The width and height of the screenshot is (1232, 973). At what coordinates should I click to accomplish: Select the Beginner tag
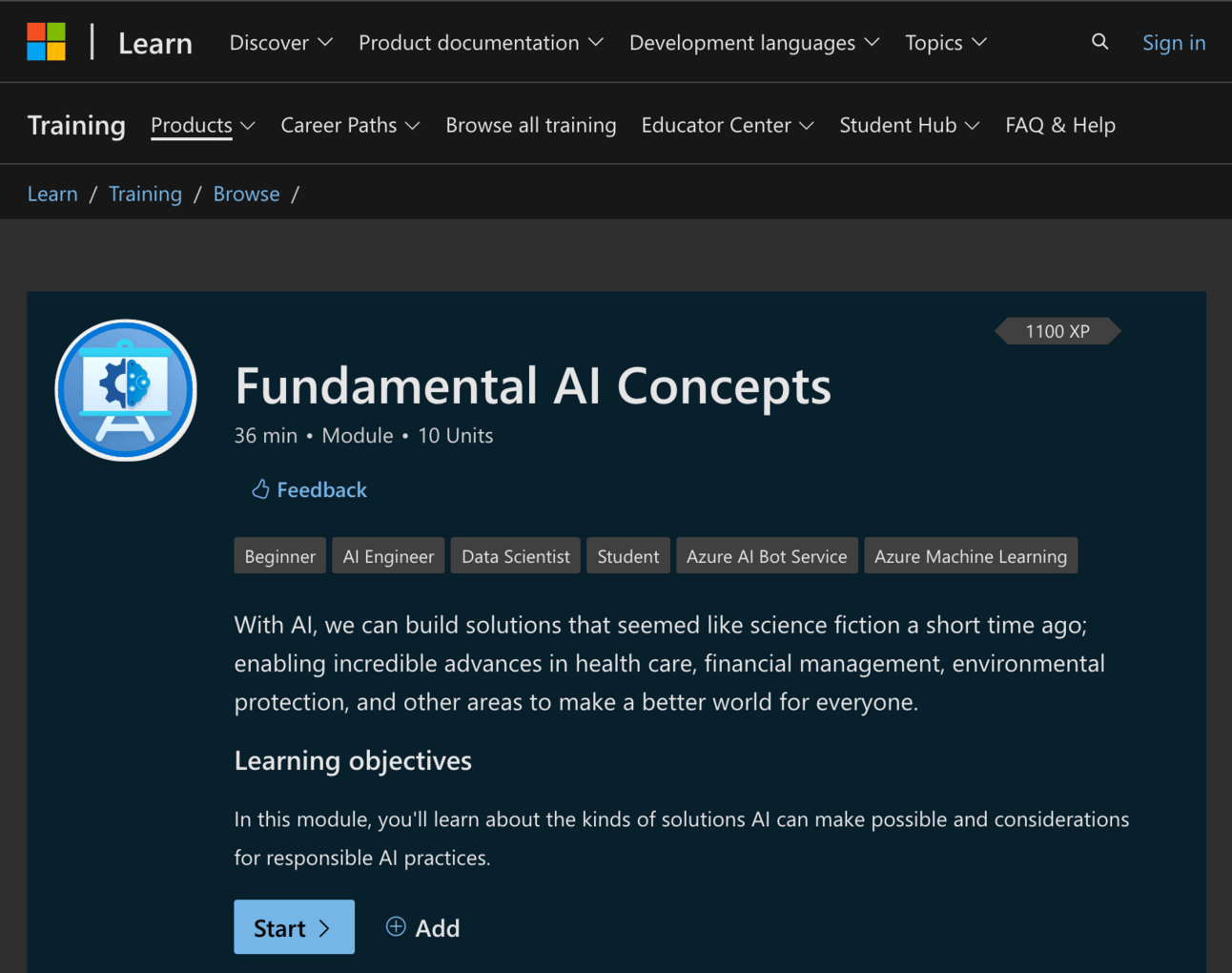(280, 556)
